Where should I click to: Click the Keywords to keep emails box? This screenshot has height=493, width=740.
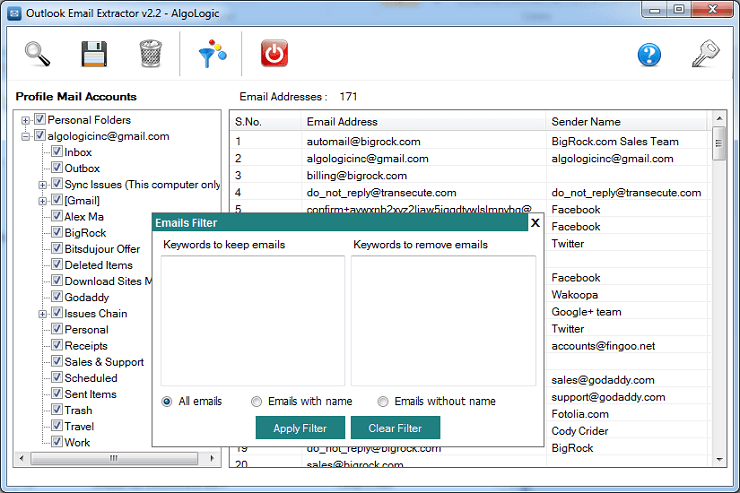click(253, 321)
